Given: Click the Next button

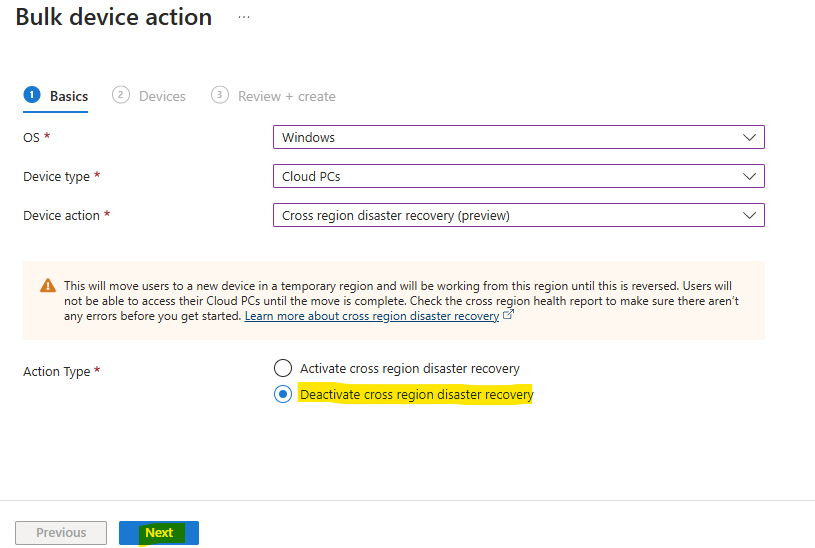Looking at the screenshot, I should point(159,533).
